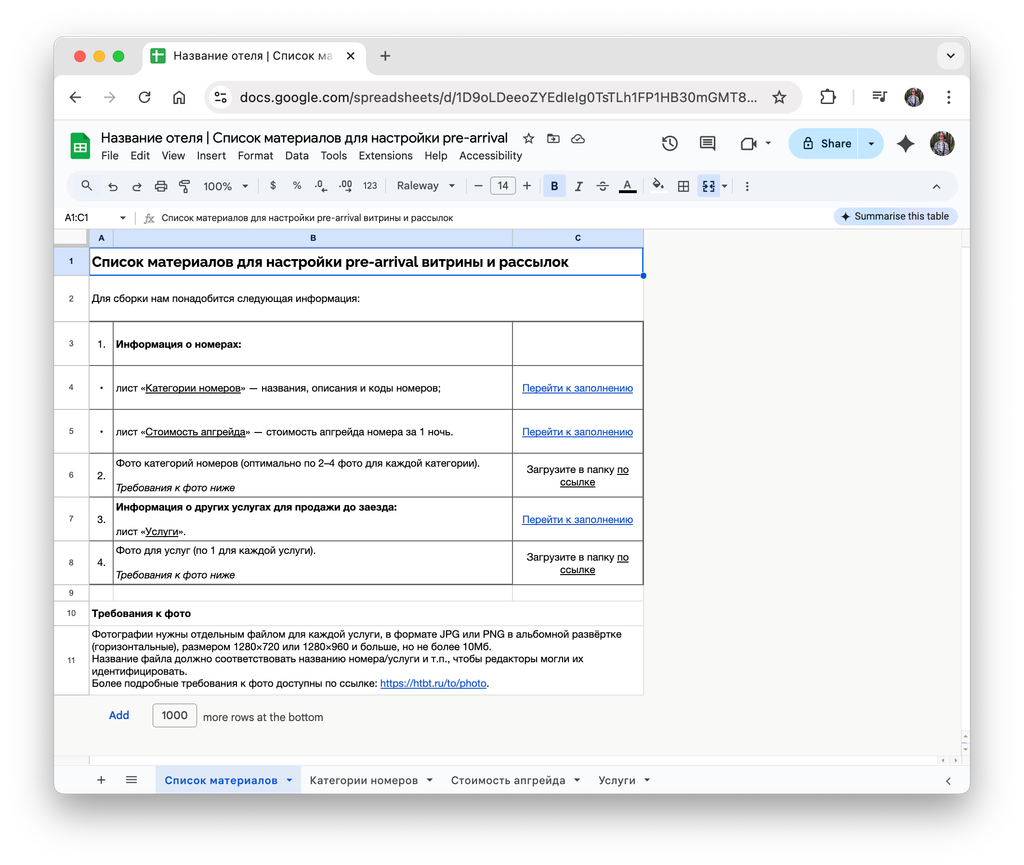
Task: Click the 1000 rows input field
Action: pyautogui.click(x=174, y=716)
